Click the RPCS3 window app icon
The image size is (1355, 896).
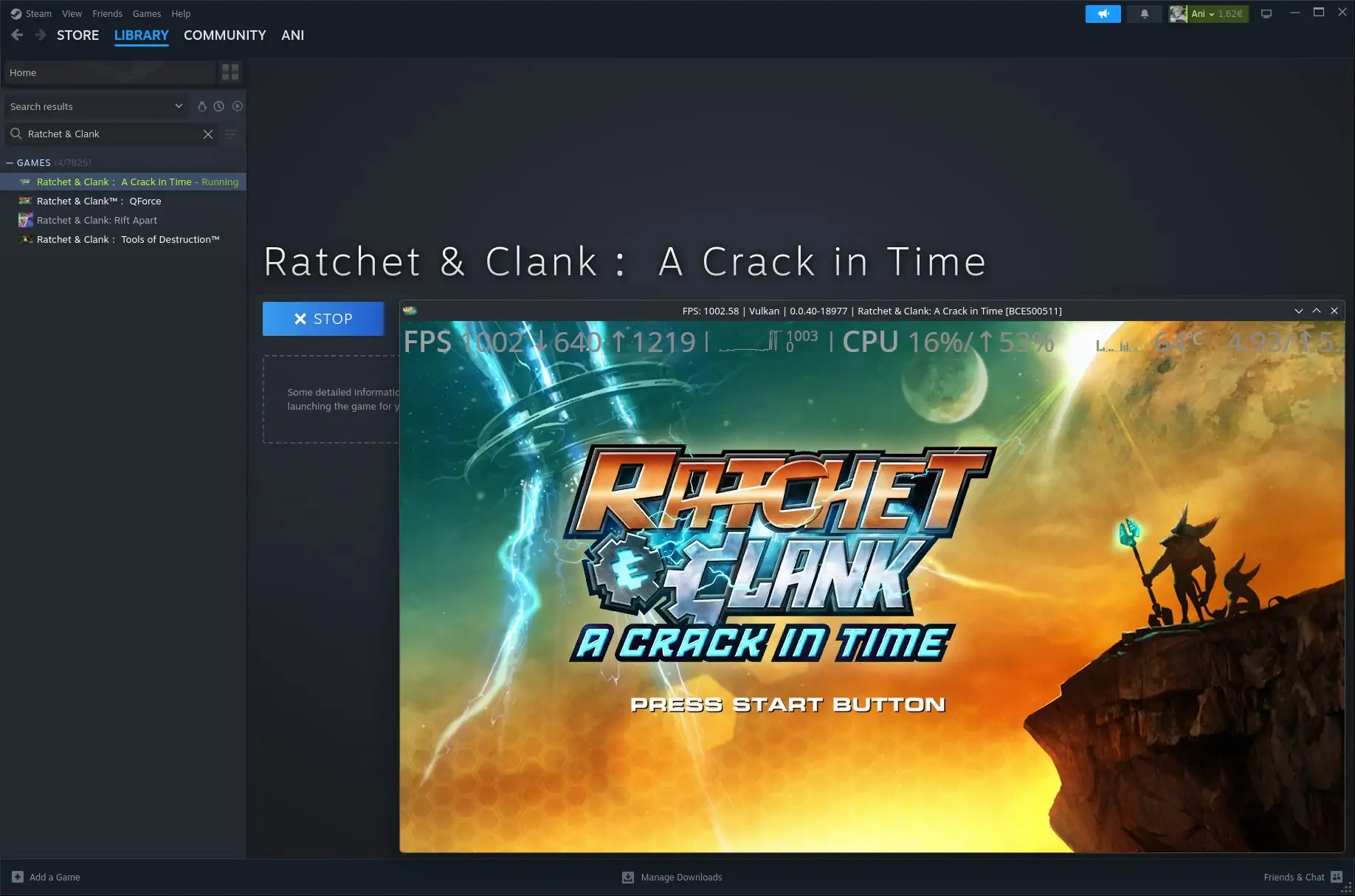[x=410, y=311]
